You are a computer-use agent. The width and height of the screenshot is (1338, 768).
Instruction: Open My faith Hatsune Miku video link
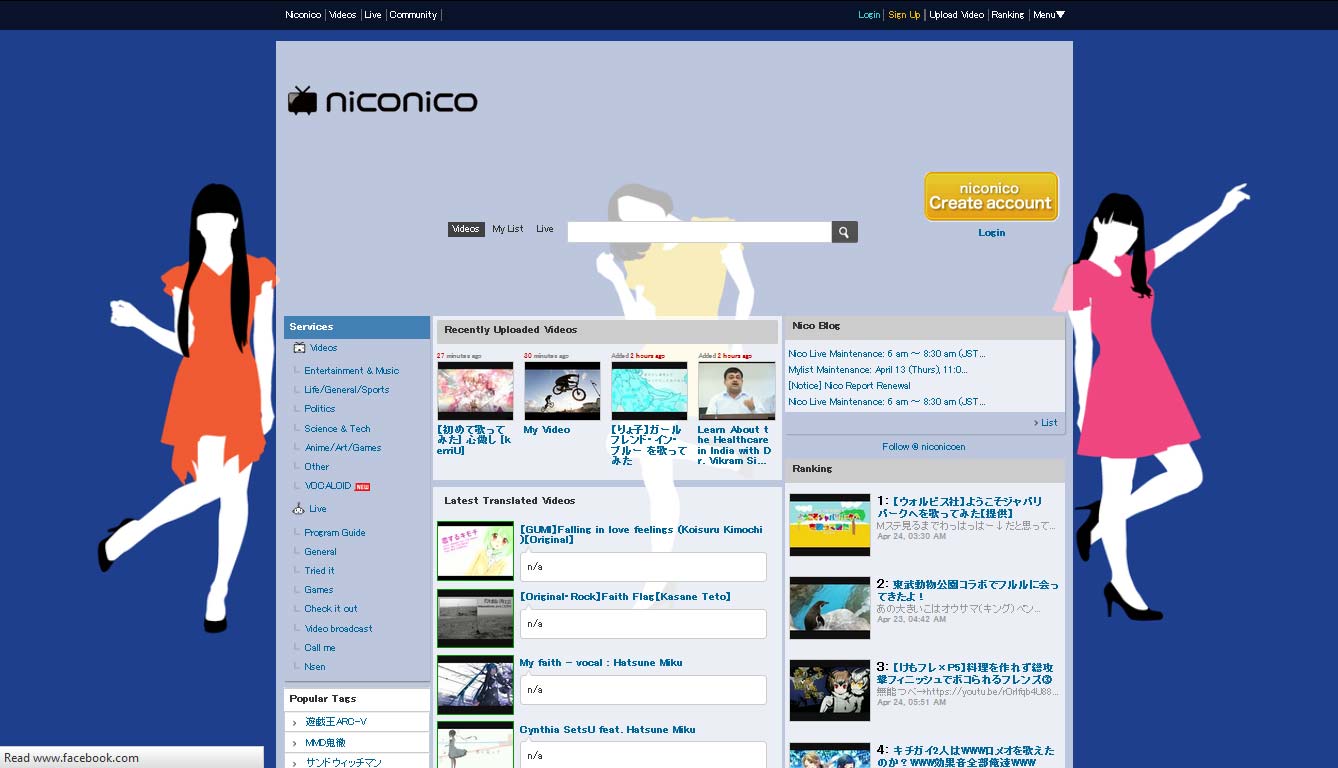coord(601,663)
